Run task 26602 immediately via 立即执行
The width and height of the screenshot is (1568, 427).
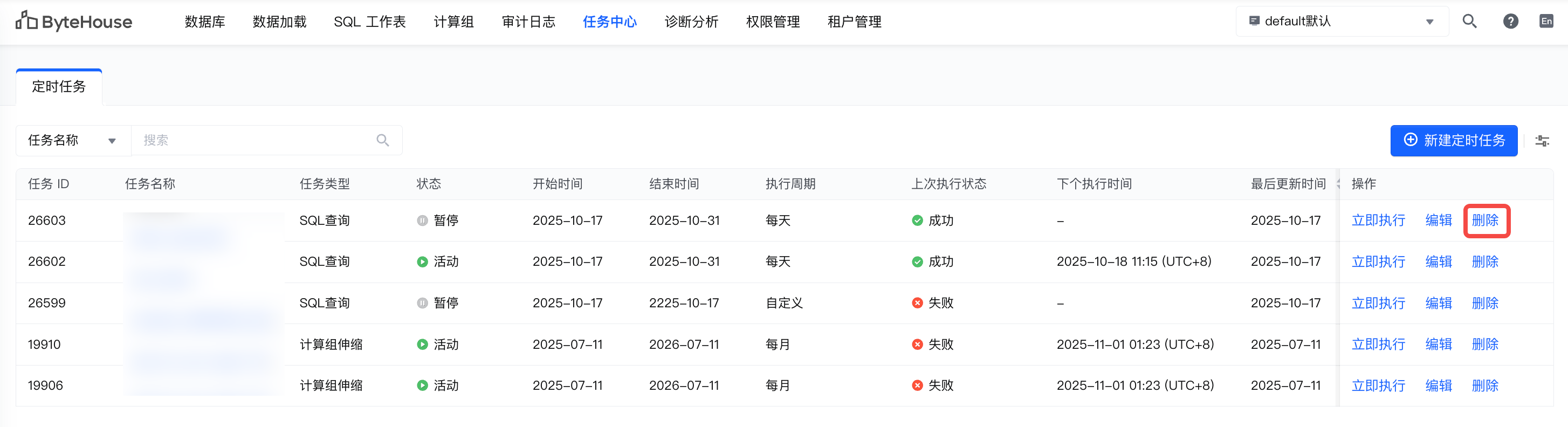pos(1378,261)
